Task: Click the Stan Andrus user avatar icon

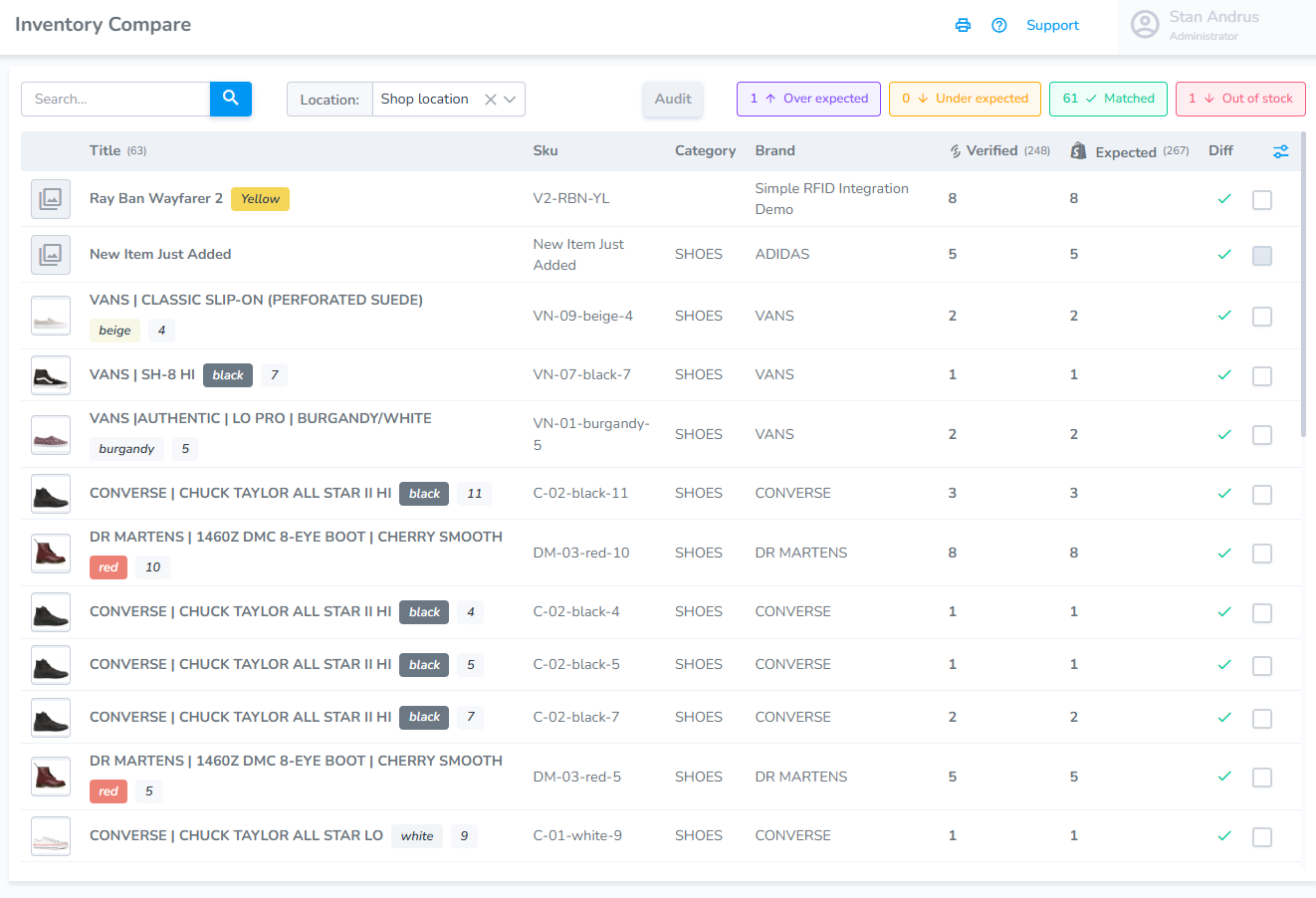Action: tap(1145, 25)
